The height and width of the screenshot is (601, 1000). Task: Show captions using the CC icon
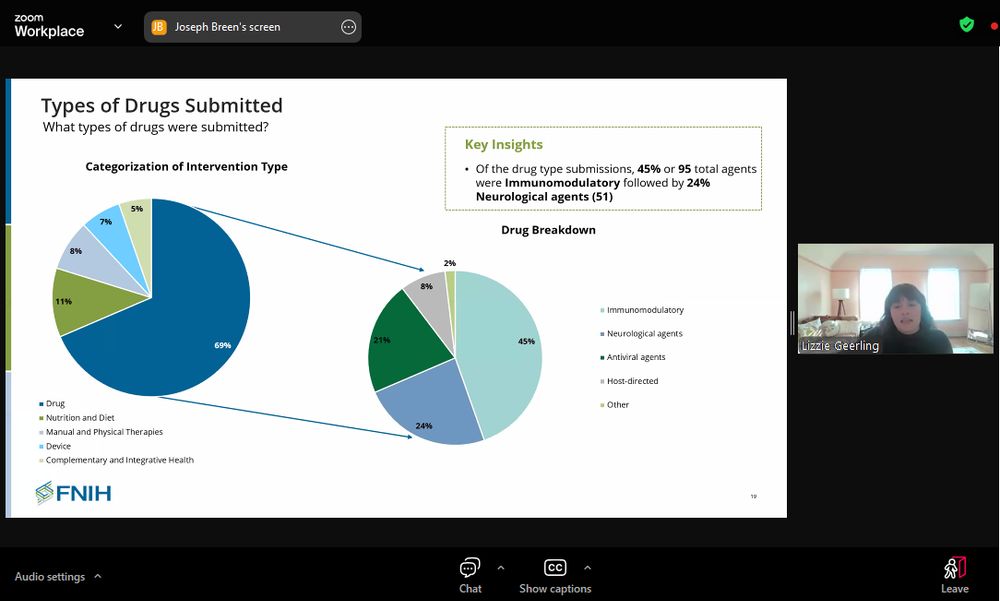pyautogui.click(x=555, y=567)
